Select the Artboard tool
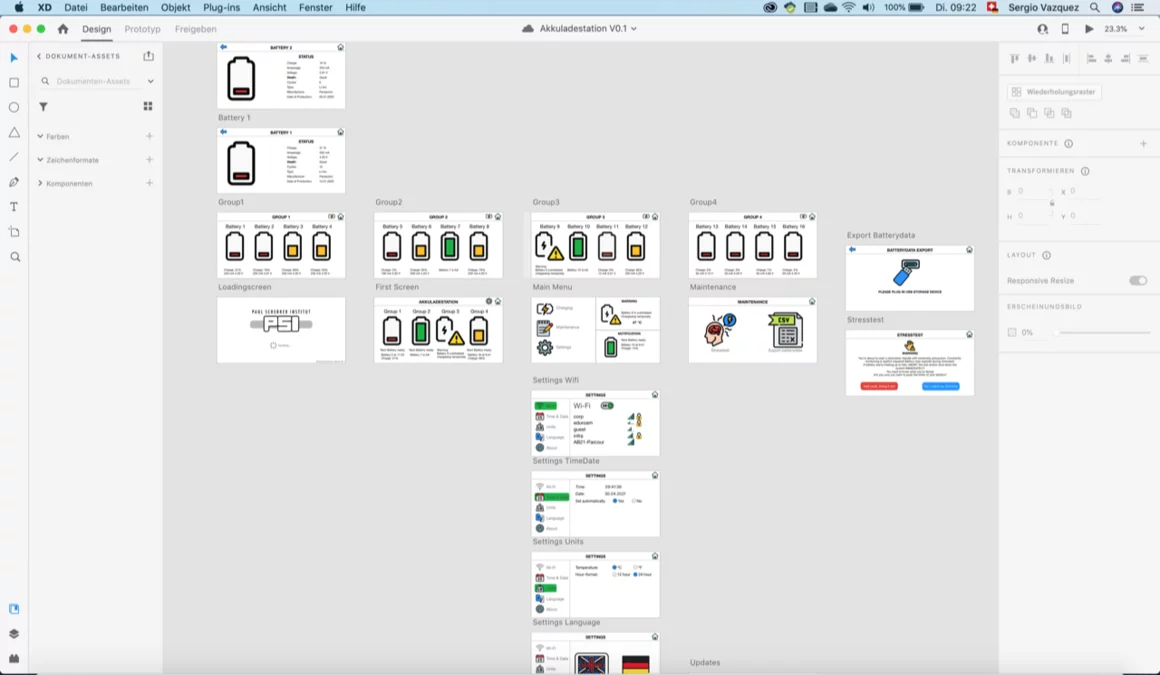Viewport: 1160px width, 675px height. (x=14, y=231)
